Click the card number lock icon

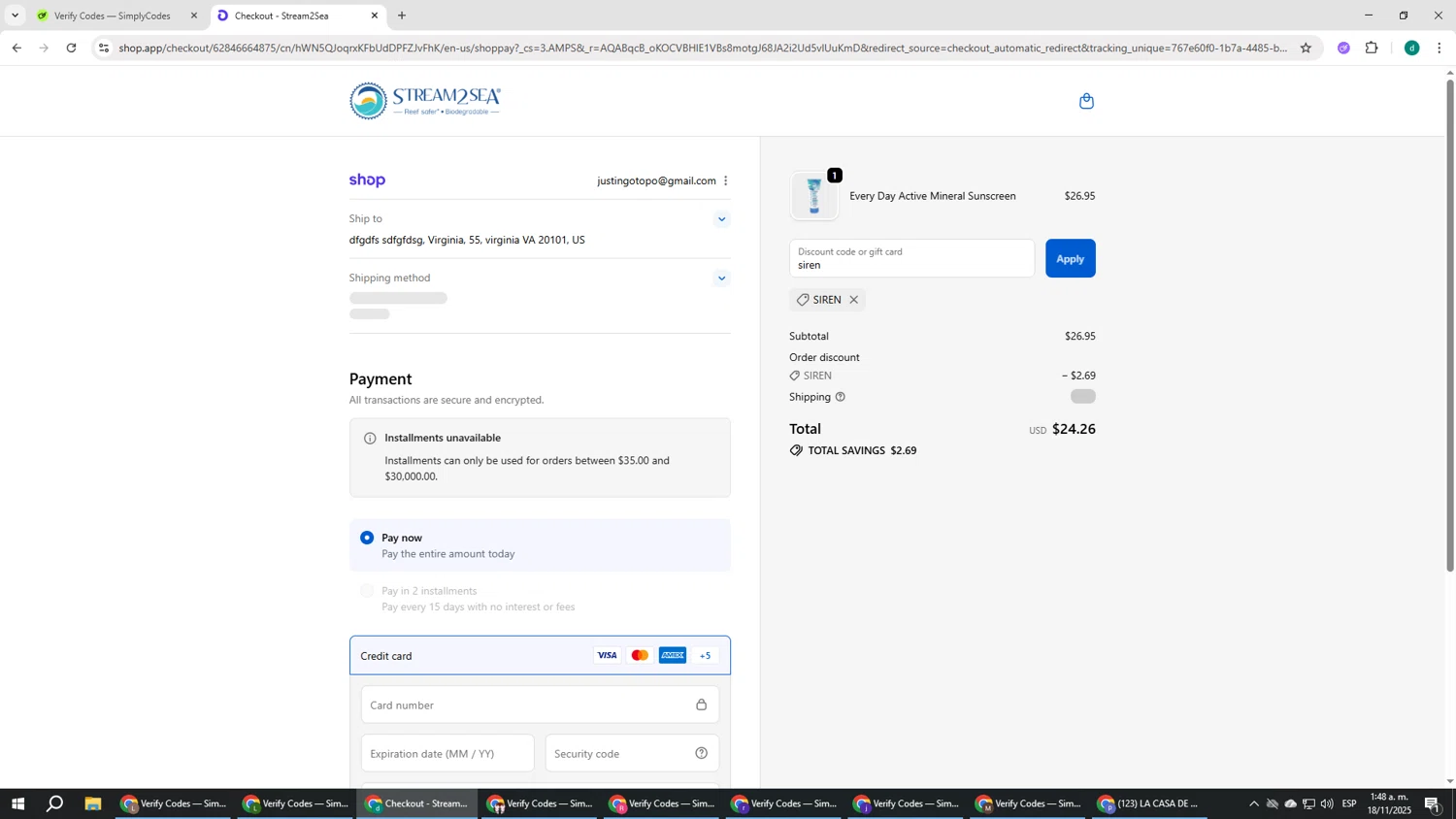pos(701,704)
